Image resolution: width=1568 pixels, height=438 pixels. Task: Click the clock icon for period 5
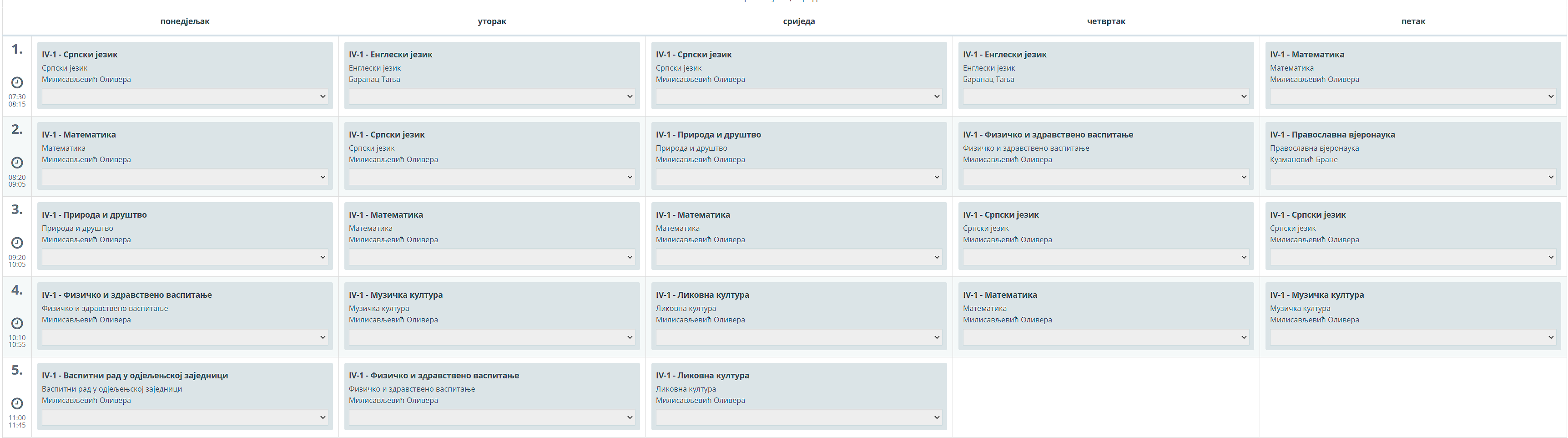[x=17, y=403]
